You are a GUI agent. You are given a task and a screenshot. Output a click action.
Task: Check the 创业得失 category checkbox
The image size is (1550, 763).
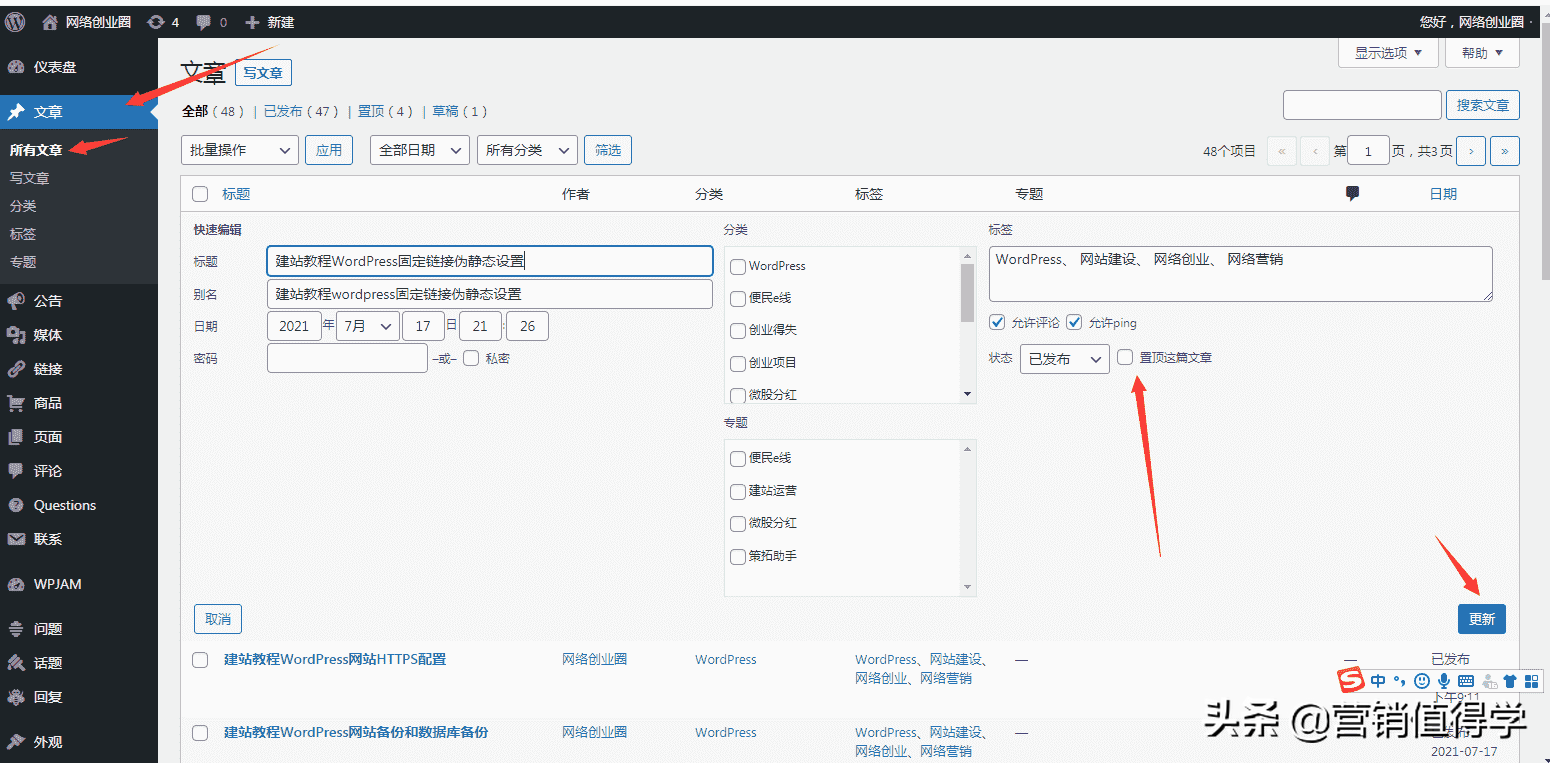738,331
